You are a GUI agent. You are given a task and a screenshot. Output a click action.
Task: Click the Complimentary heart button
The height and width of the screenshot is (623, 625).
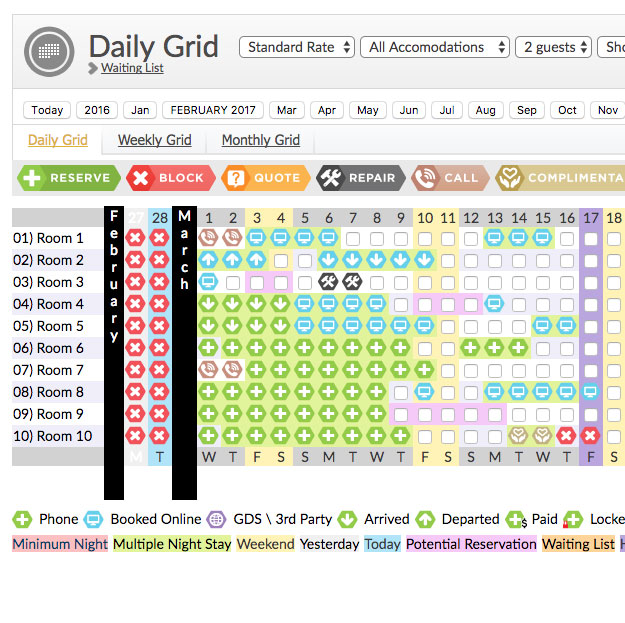pyautogui.click(x=560, y=178)
